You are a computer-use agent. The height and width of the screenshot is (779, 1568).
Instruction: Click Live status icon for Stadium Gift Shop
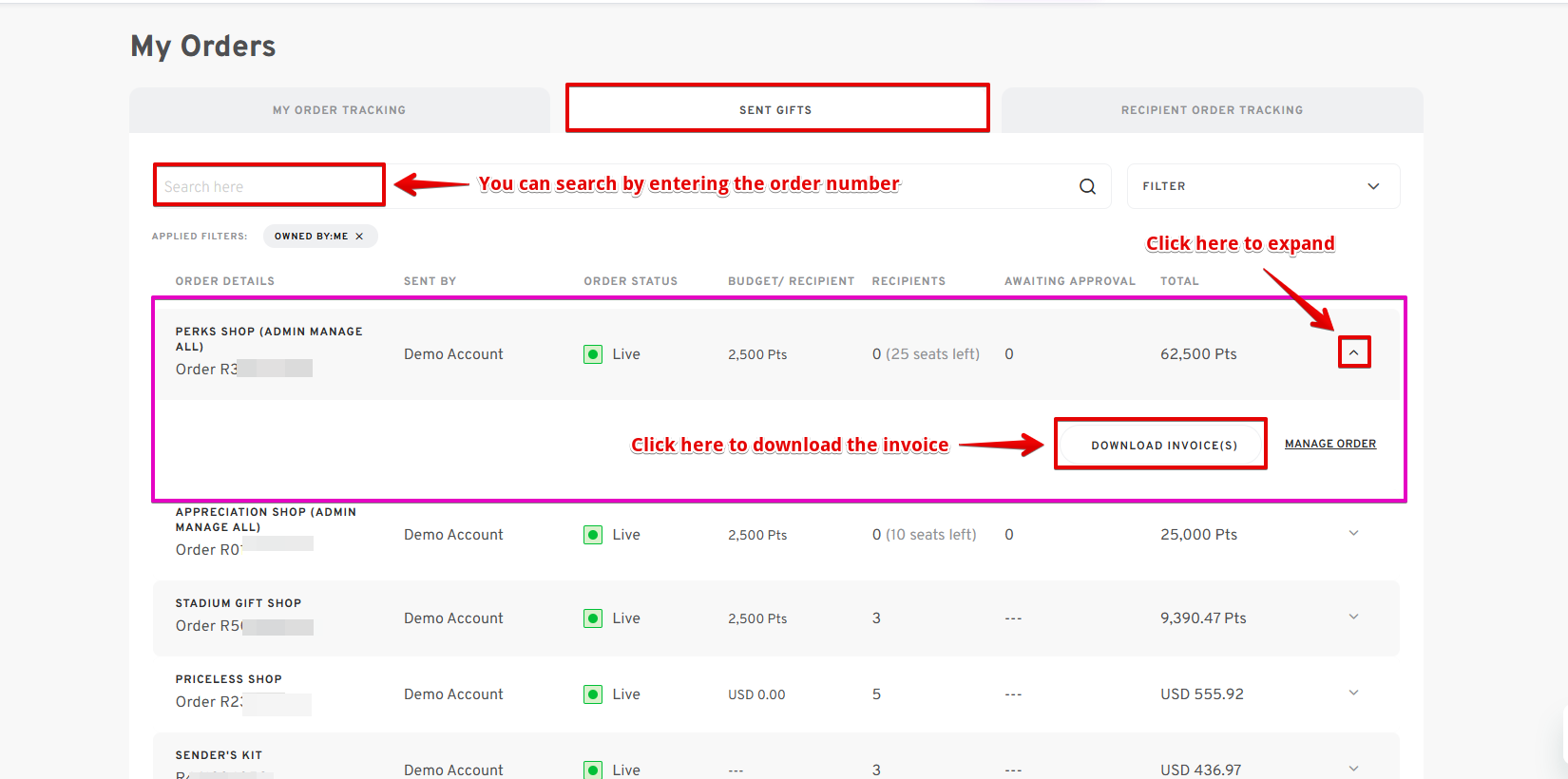tap(593, 618)
